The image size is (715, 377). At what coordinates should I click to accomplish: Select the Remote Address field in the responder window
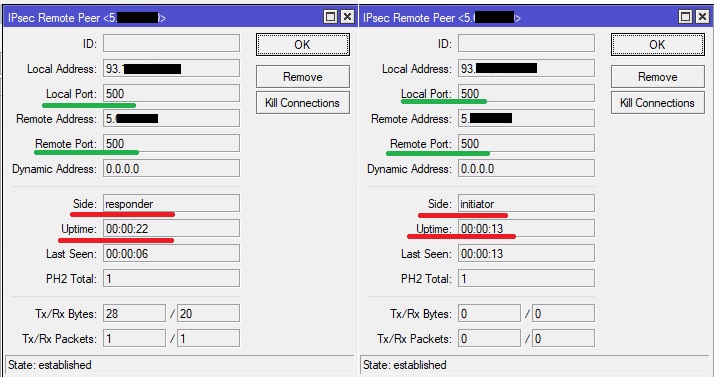click(171, 119)
